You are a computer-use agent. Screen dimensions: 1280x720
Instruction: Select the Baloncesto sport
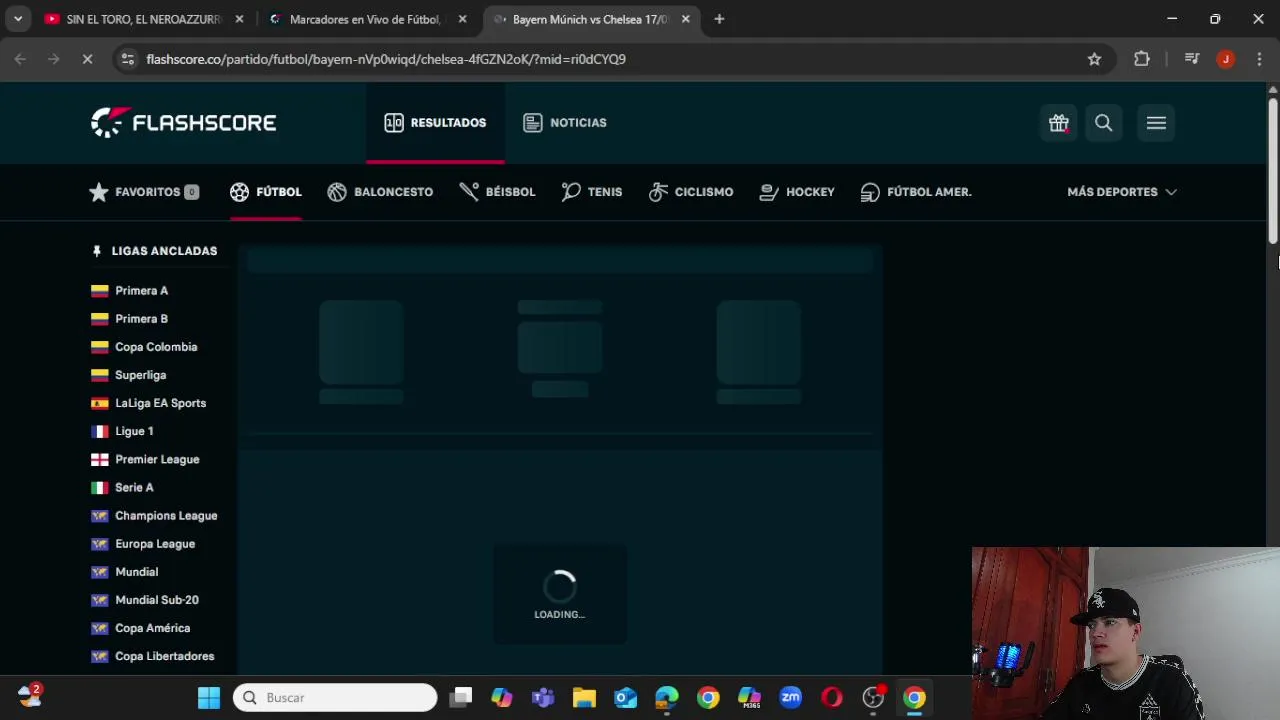[380, 192]
